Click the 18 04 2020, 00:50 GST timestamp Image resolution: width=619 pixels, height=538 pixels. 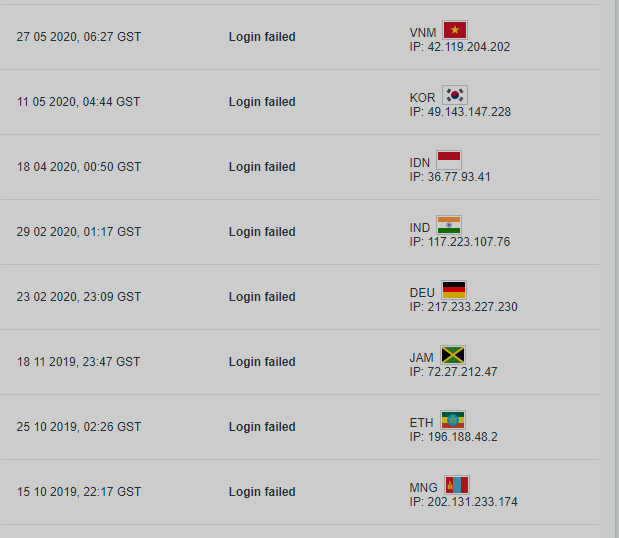79,167
